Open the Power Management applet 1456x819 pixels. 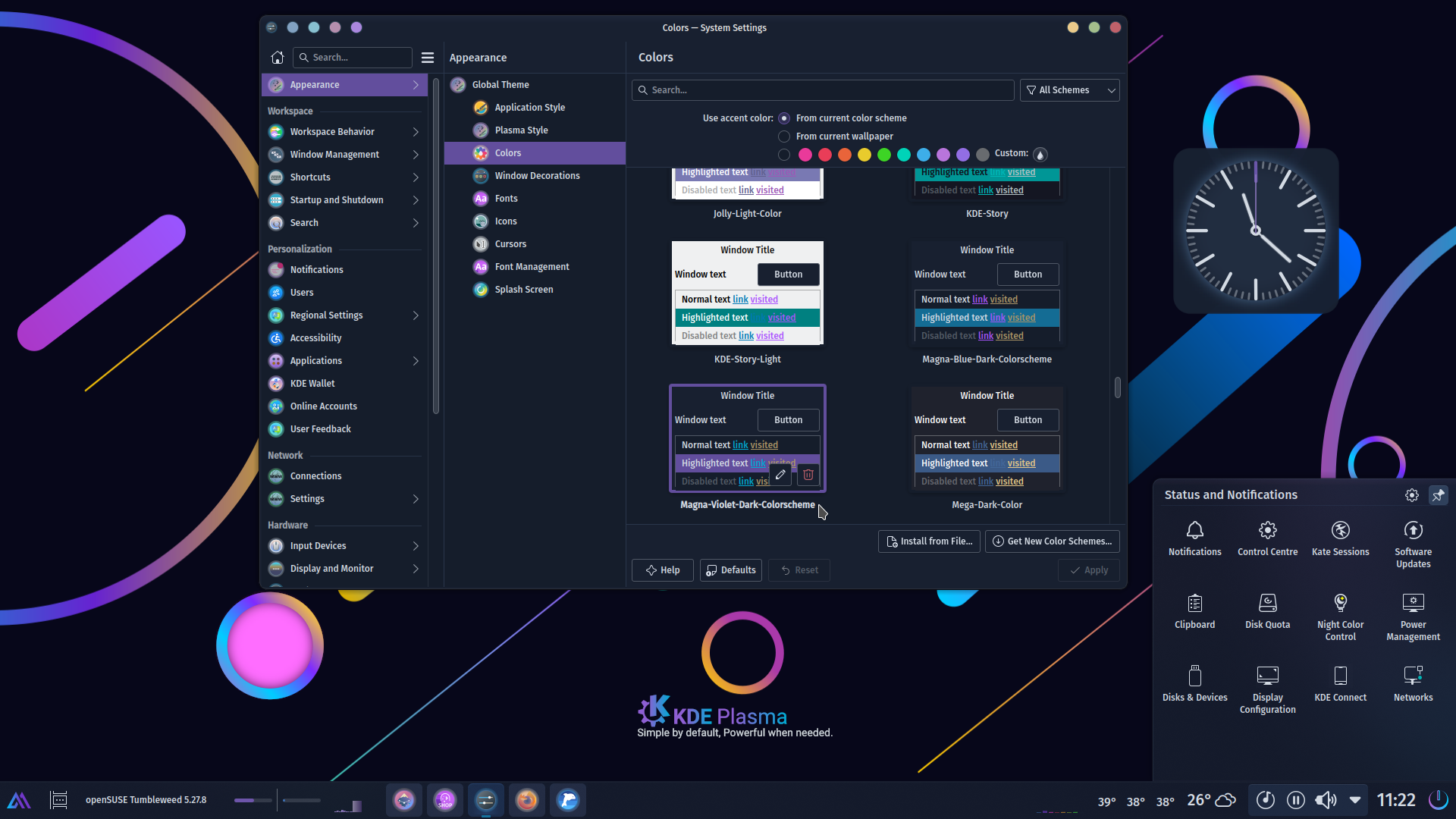pos(1414,617)
